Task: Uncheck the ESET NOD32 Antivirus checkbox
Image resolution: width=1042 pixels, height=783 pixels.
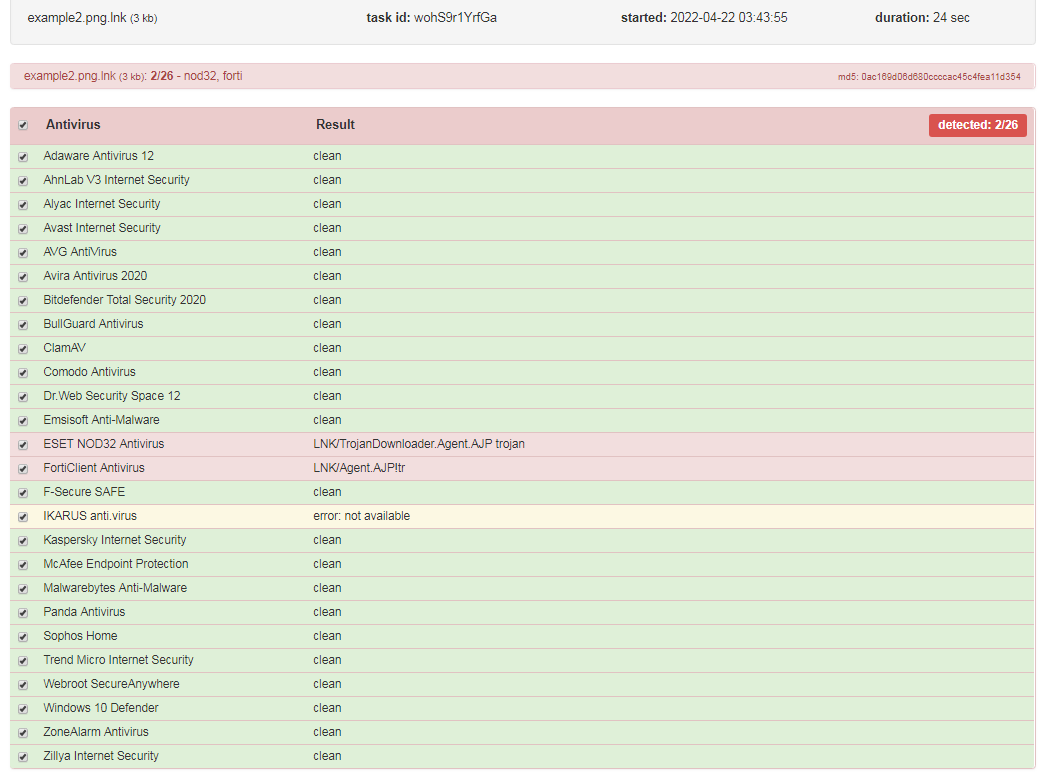Action: (23, 445)
